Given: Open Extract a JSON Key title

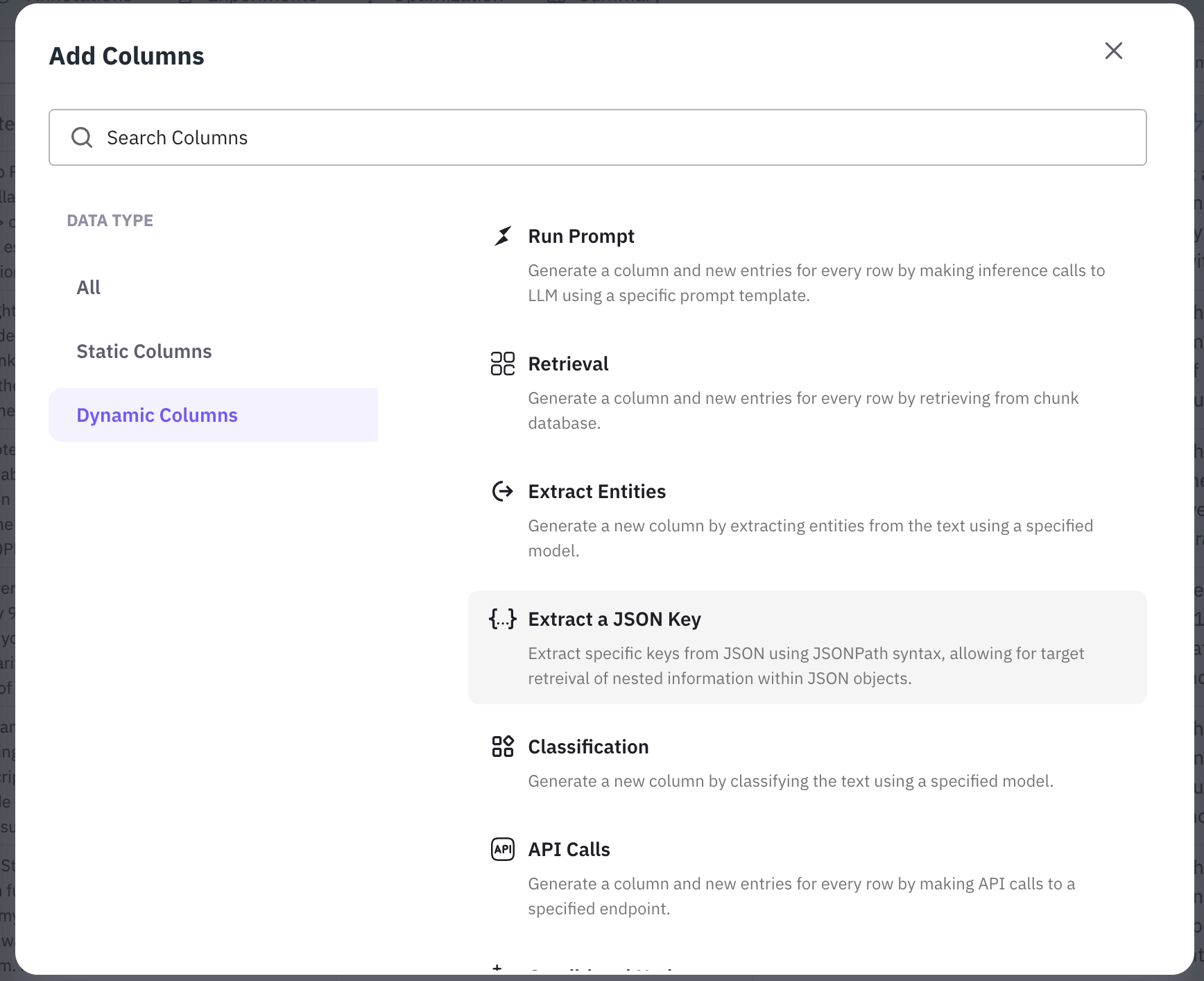Looking at the screenshot, I should (x=614, y=619).
